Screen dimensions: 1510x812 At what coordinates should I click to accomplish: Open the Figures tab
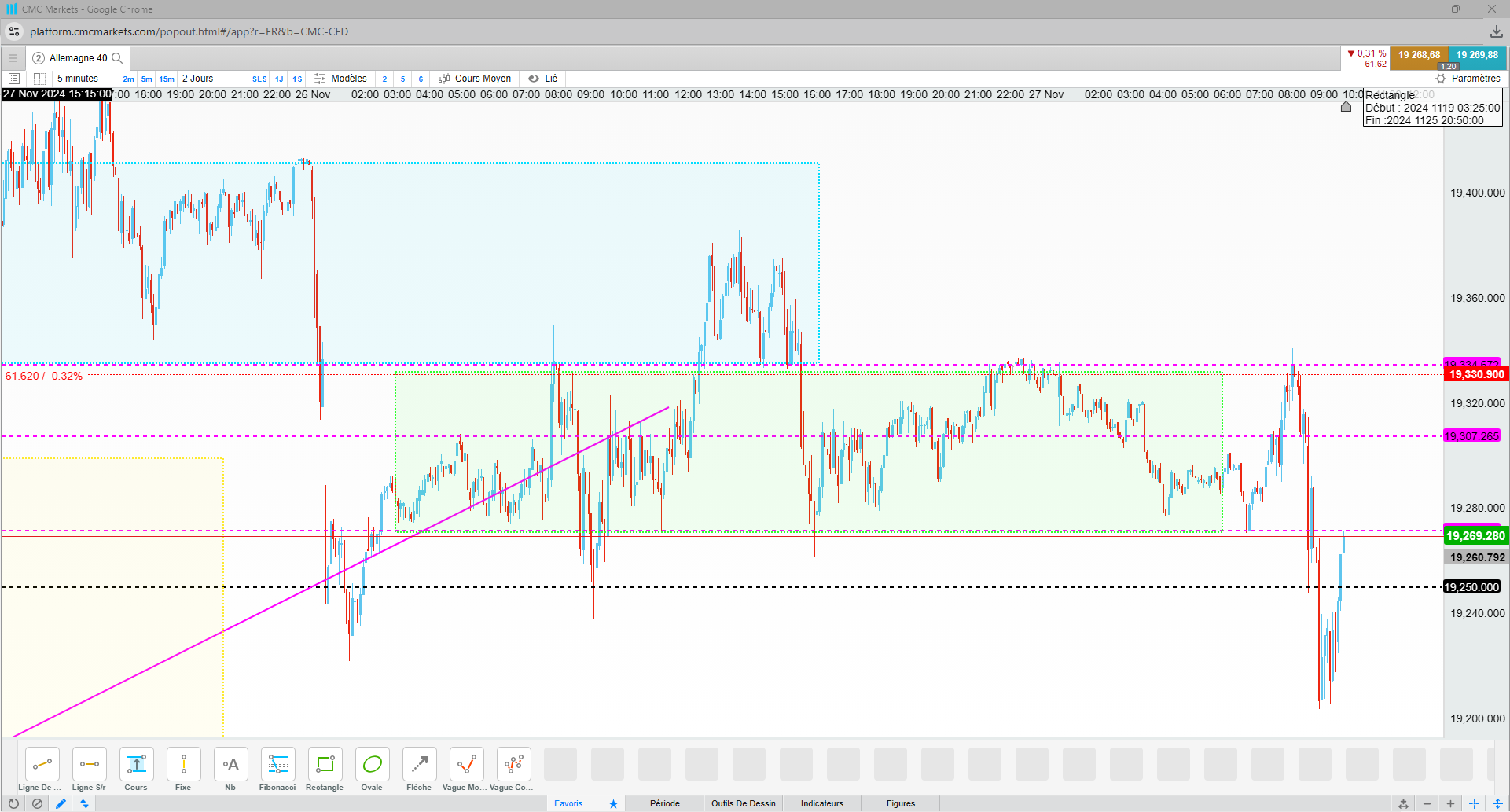click(x=901, y=803)
